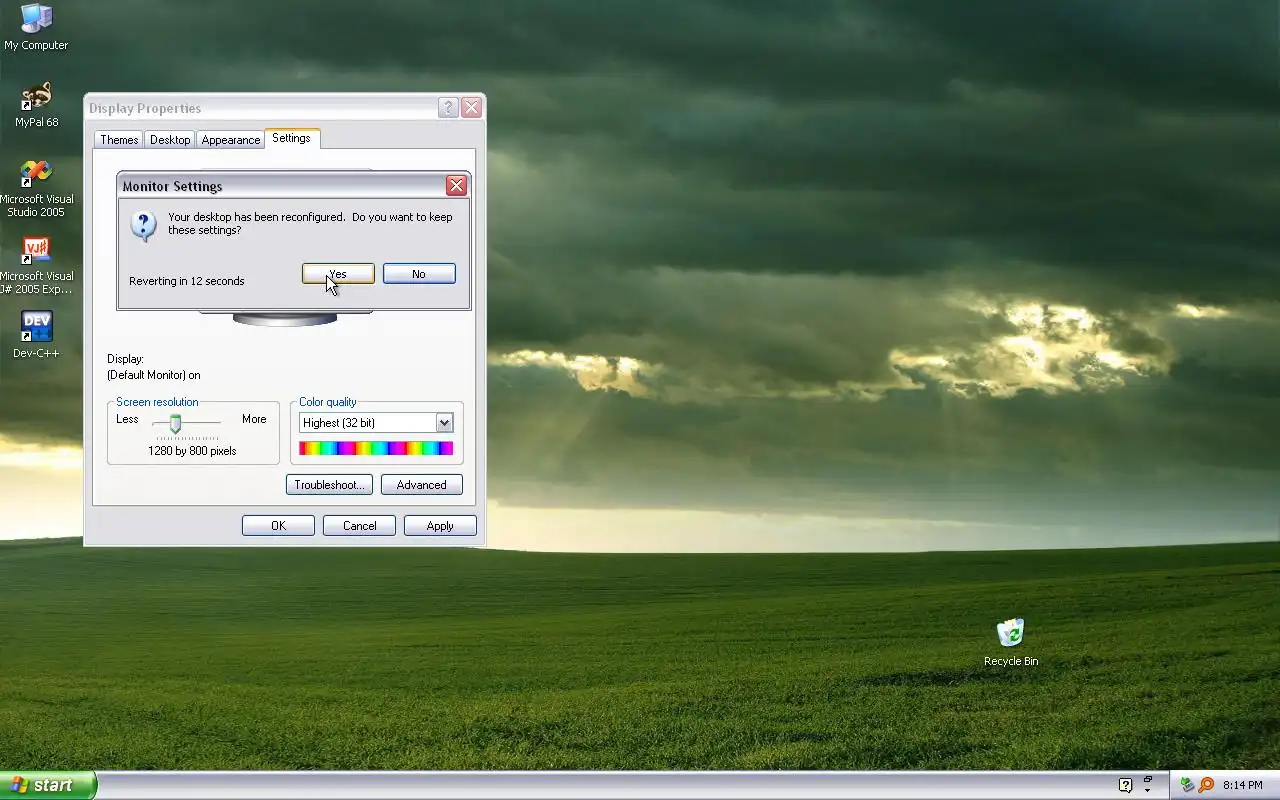Click the 8:14 PM clock
This screenshot has width=1280, height=800.
pyautogui.click(x=1243, y=786)
